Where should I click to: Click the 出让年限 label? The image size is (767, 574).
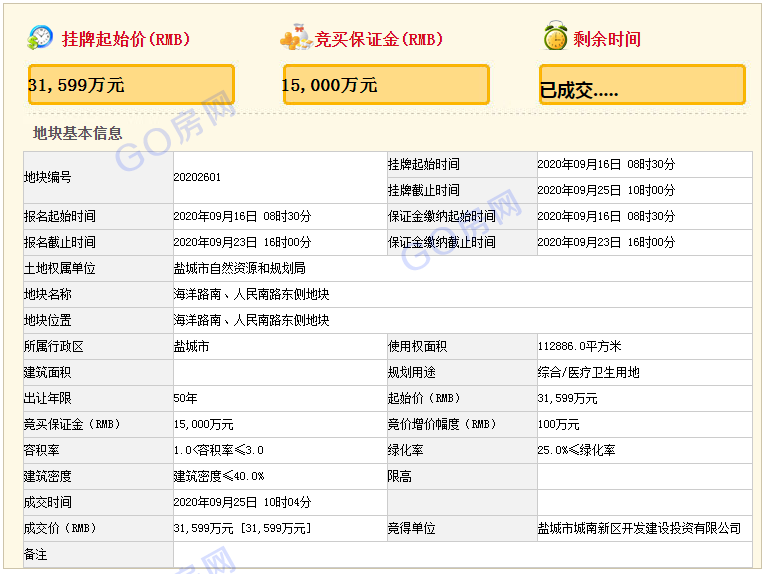pos(47,398)
